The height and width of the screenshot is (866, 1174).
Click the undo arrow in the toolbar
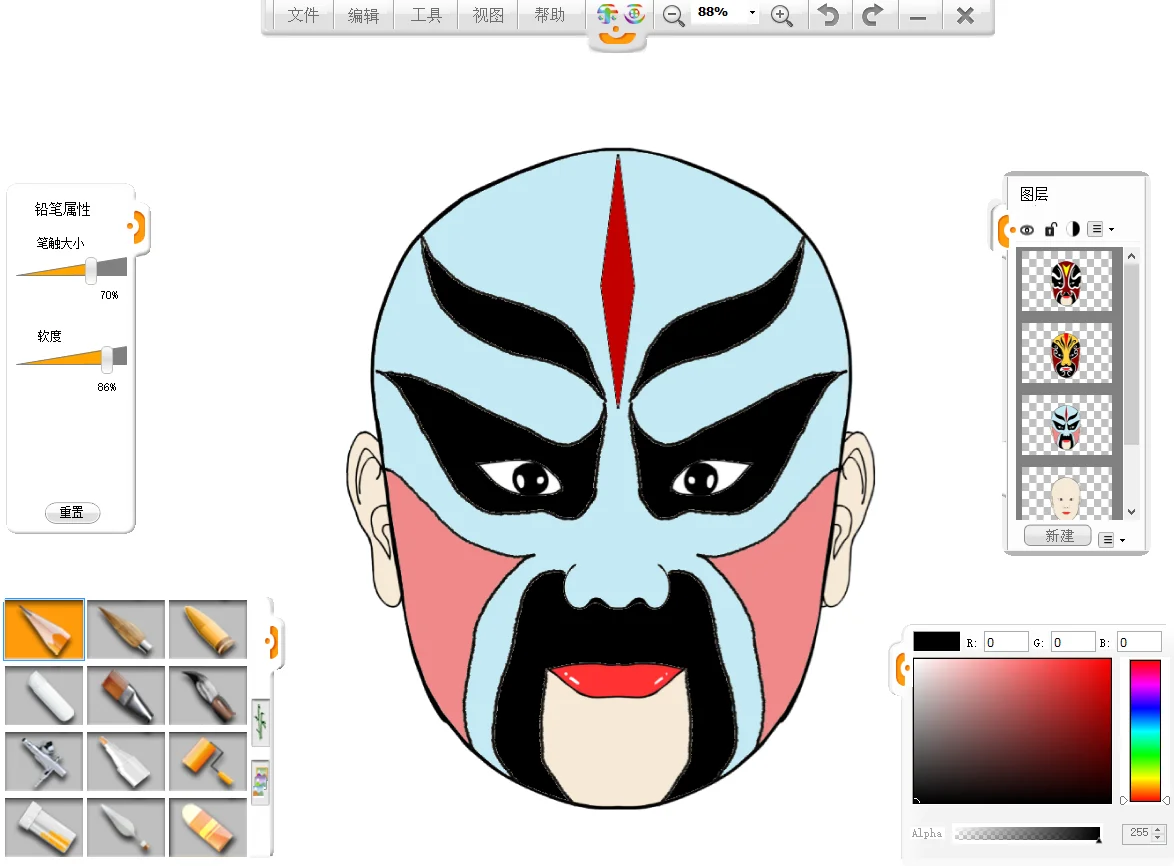829,16
